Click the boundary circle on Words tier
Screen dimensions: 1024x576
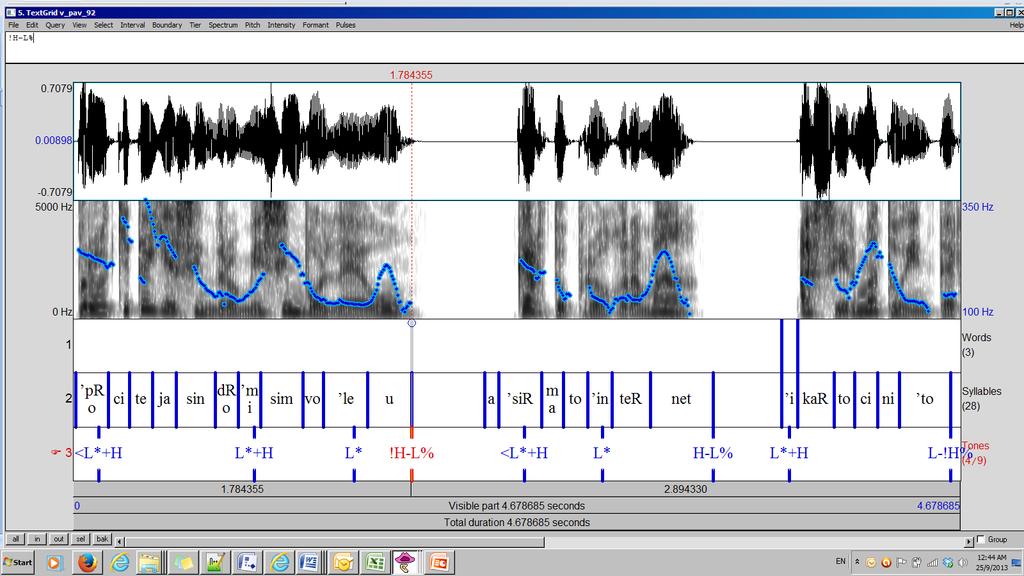tap(411, 323)
